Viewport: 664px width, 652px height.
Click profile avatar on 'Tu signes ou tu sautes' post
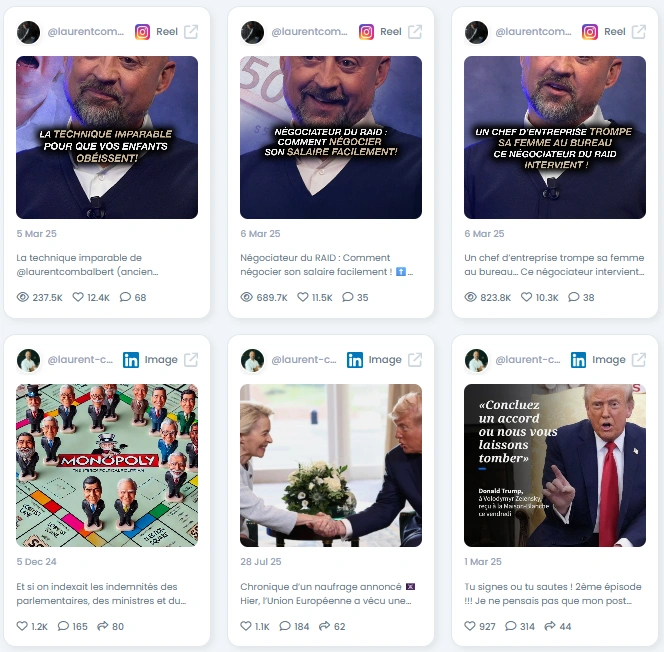[476, 360]
